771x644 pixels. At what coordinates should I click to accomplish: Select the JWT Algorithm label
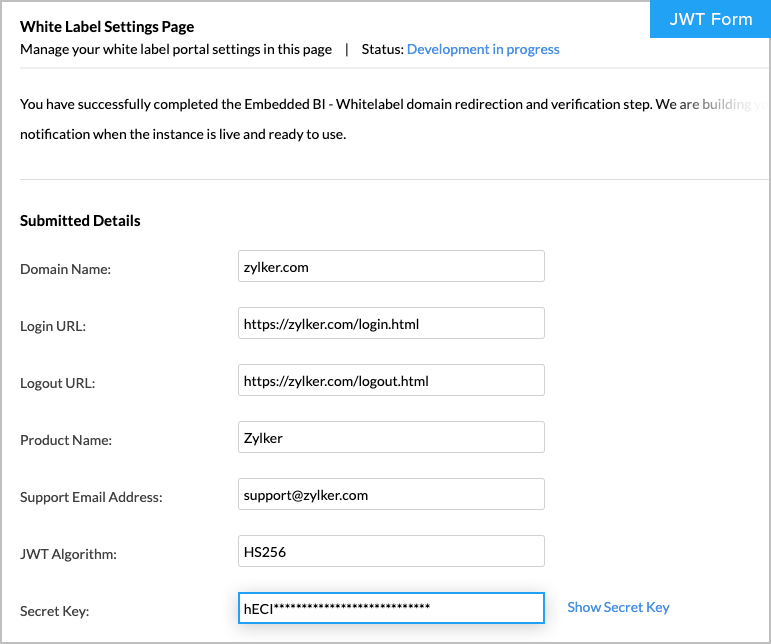68,554
